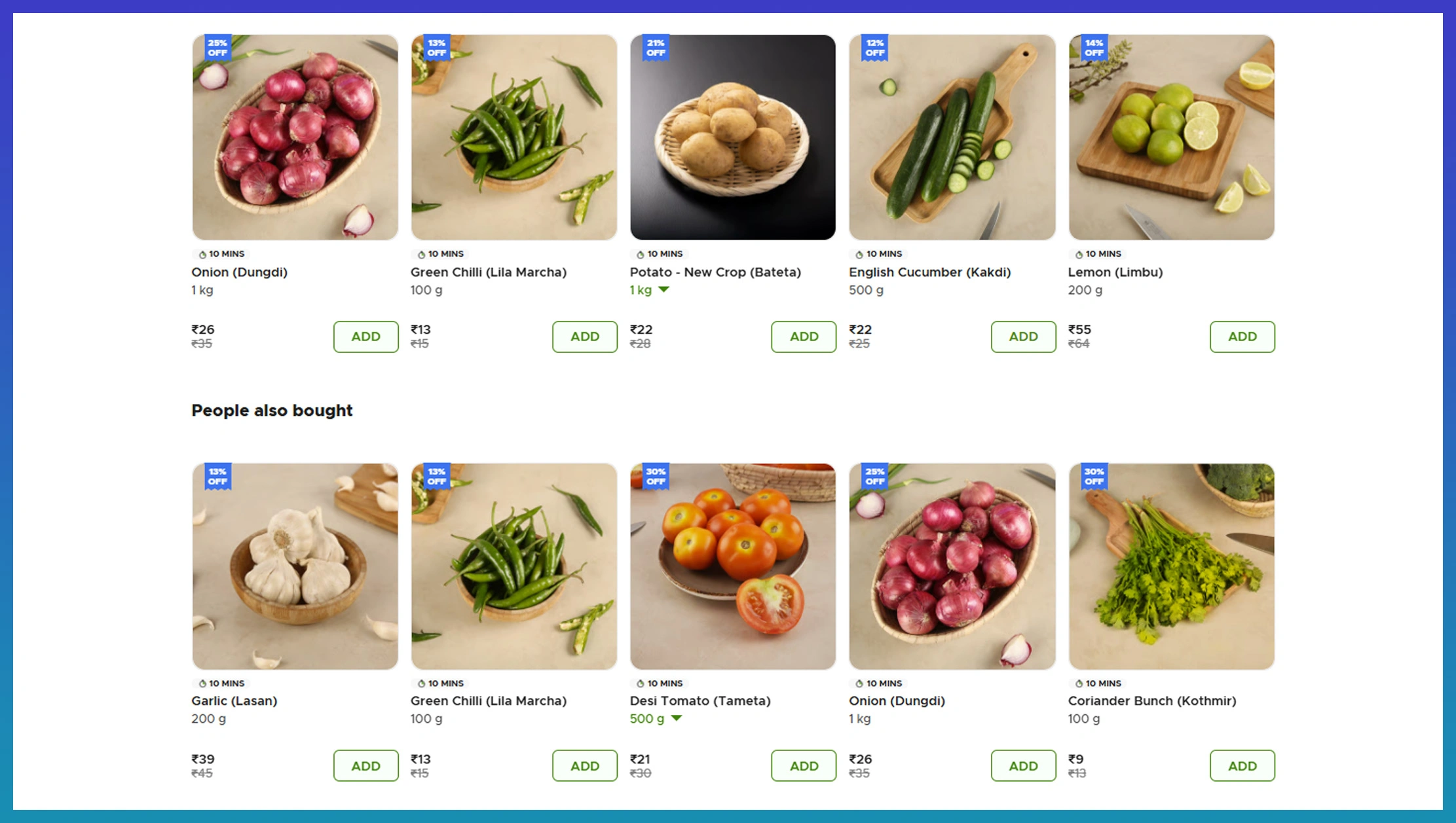
Task: ADD the English Cucumber (Kakdi) to cart
Action: (1023, 337)
